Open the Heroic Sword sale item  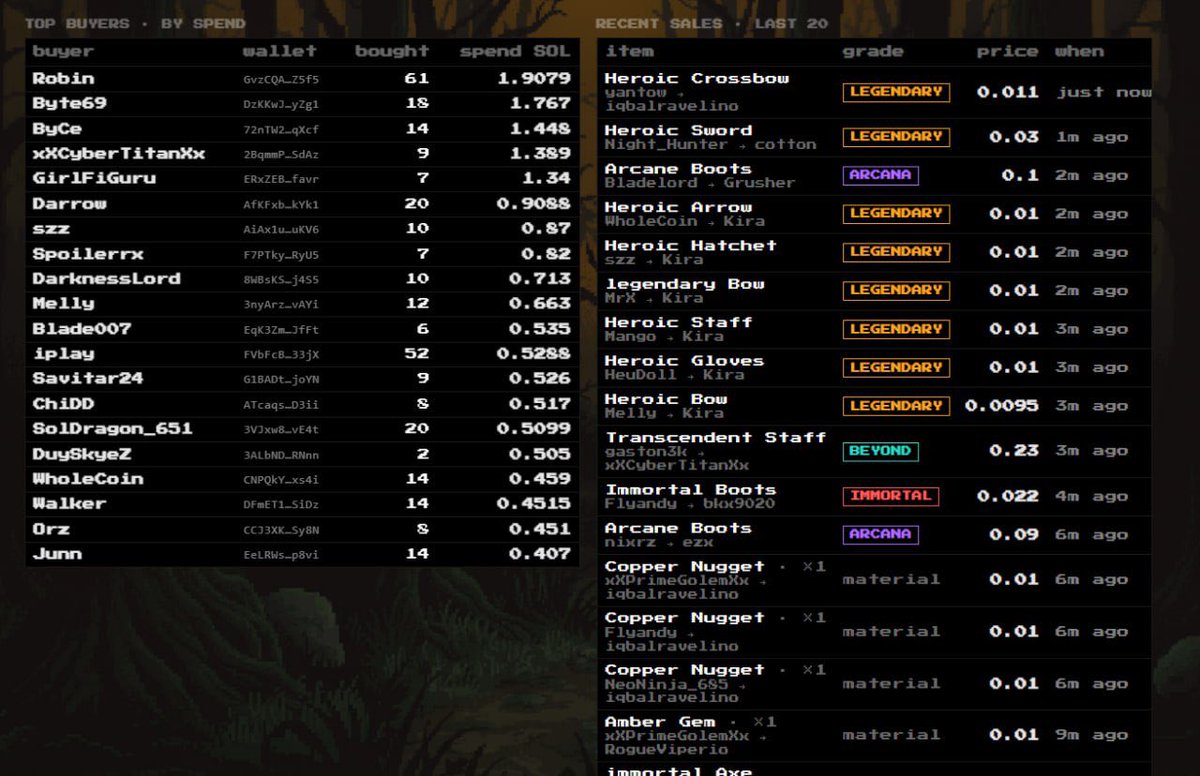click(678, 130)
